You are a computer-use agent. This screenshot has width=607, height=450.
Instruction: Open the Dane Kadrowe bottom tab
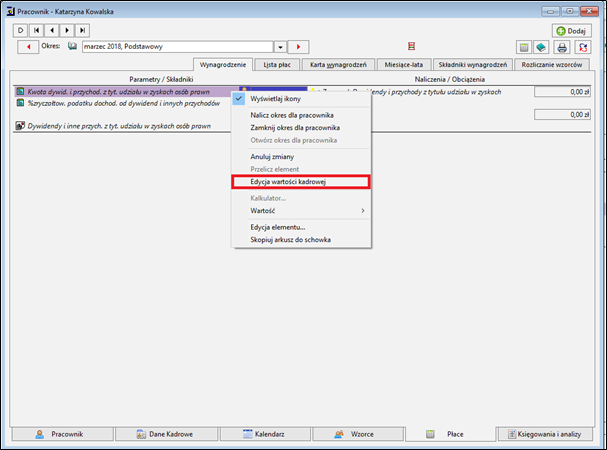167,434
